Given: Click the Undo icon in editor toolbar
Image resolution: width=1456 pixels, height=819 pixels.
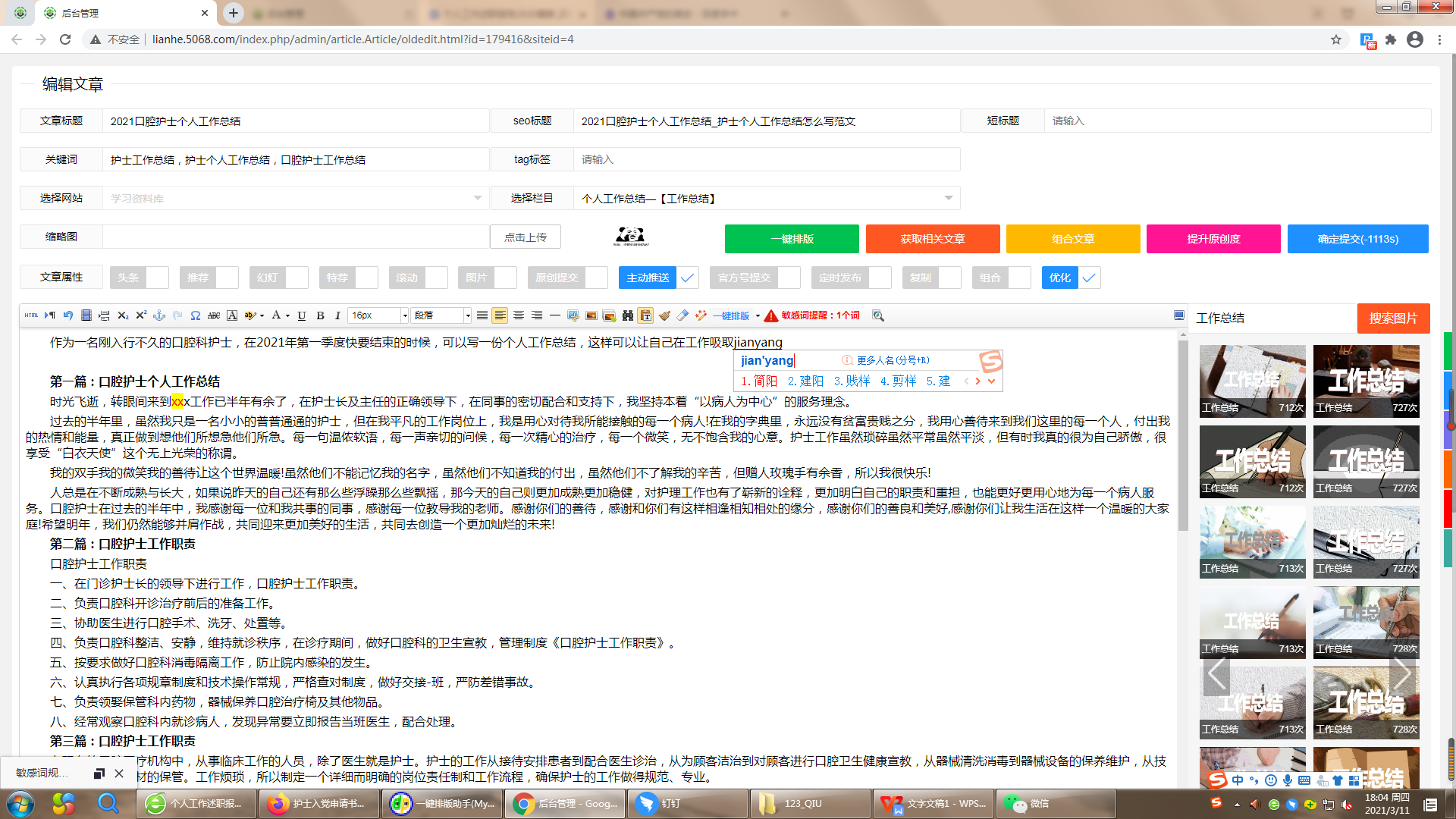Looking at the screenshot, I should (67, 315).
